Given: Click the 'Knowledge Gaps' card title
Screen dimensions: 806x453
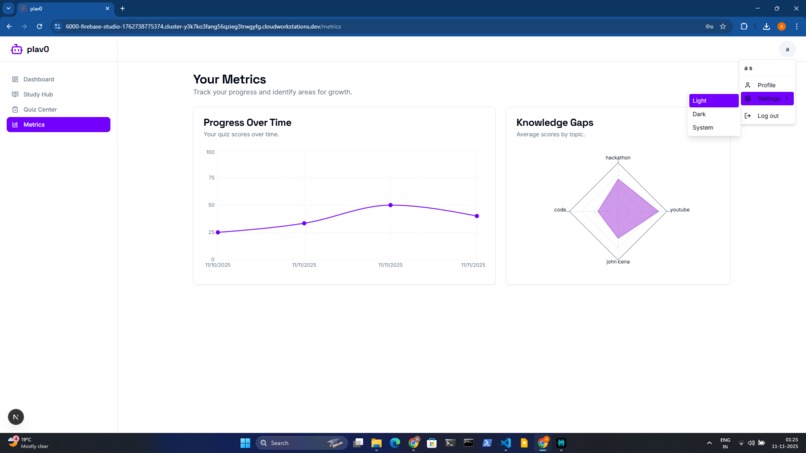Looking at the screenshot, I should pyautogui.click(x=555, y=123).
